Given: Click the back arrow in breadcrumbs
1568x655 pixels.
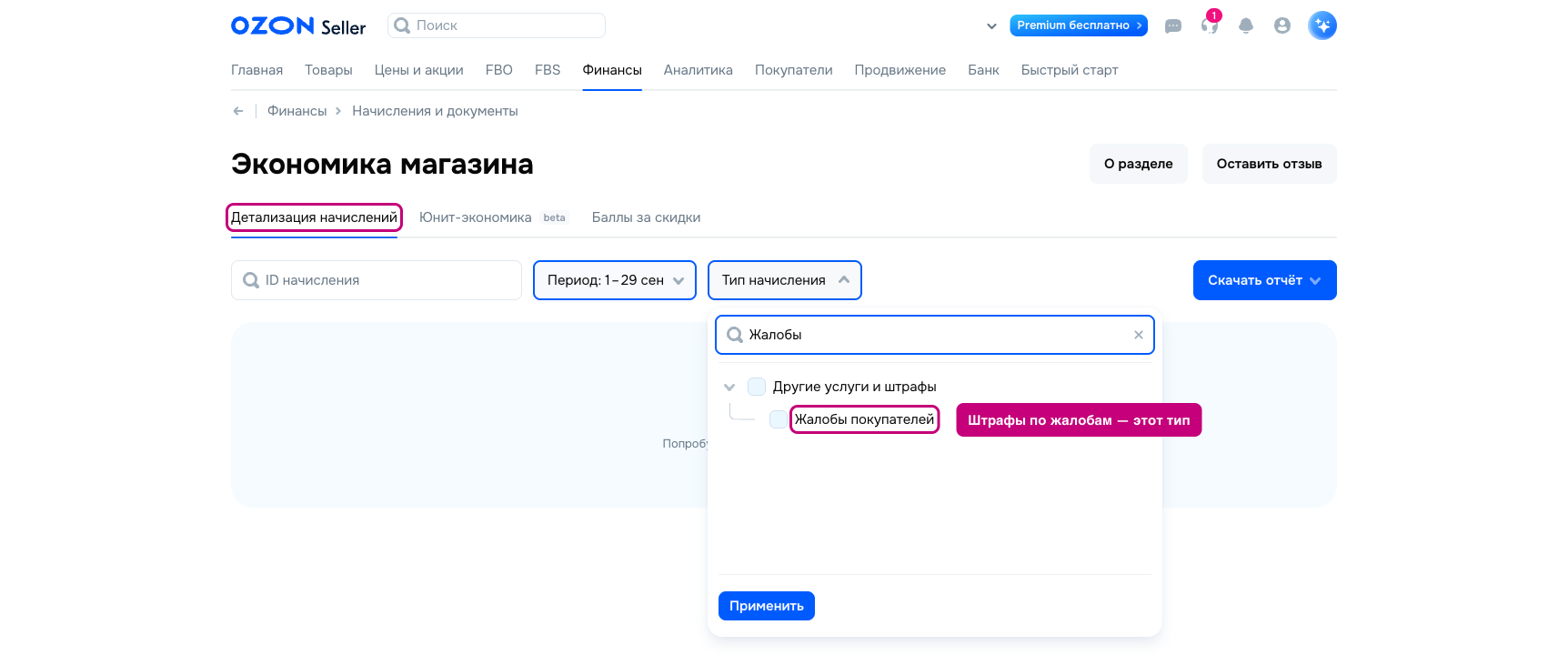Looking at the screenshot, I should coord(238,111).
